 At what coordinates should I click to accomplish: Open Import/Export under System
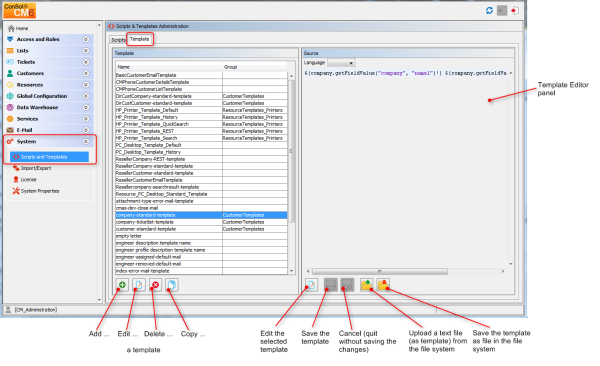click(36, 168)
